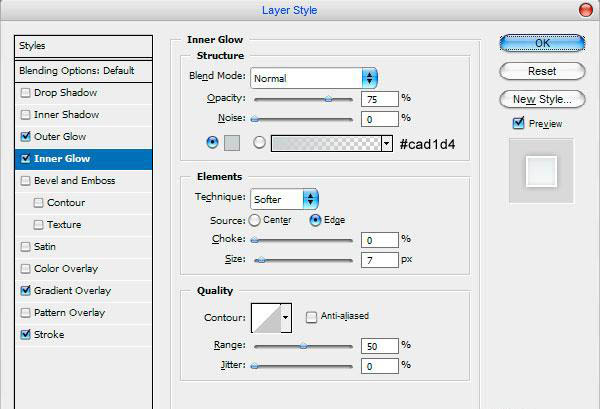Close the Layer Style dialog
The width and height of the screenshot is (600, 409).
pos(585,10)
